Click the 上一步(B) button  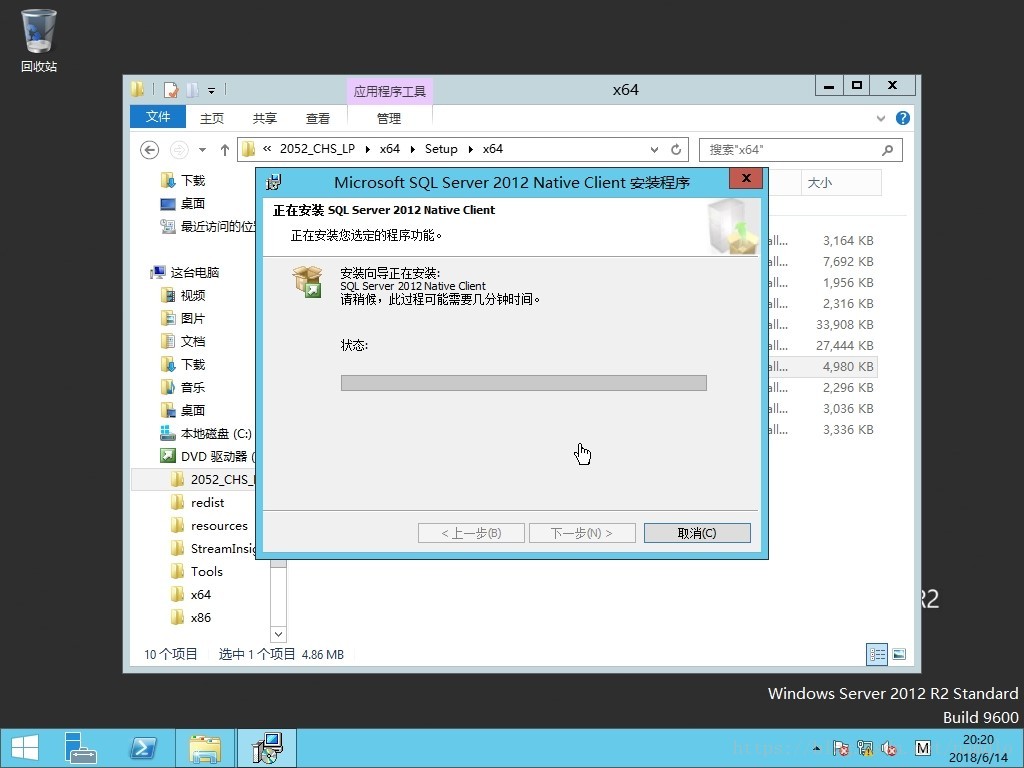click(471, 533)
